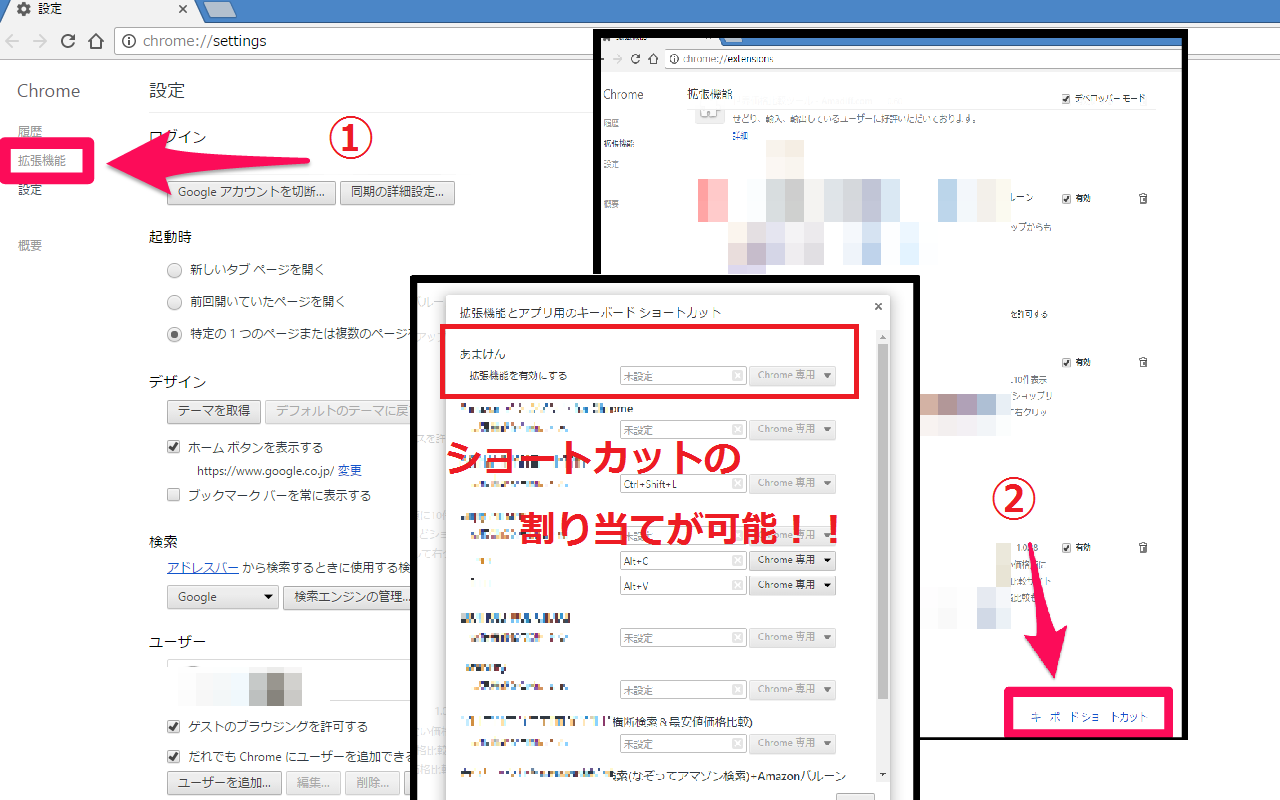Click trash icon beside middle 有効 checkbox
The width and height of the screenshot is (1280, 800).
tap(1143, 362)
